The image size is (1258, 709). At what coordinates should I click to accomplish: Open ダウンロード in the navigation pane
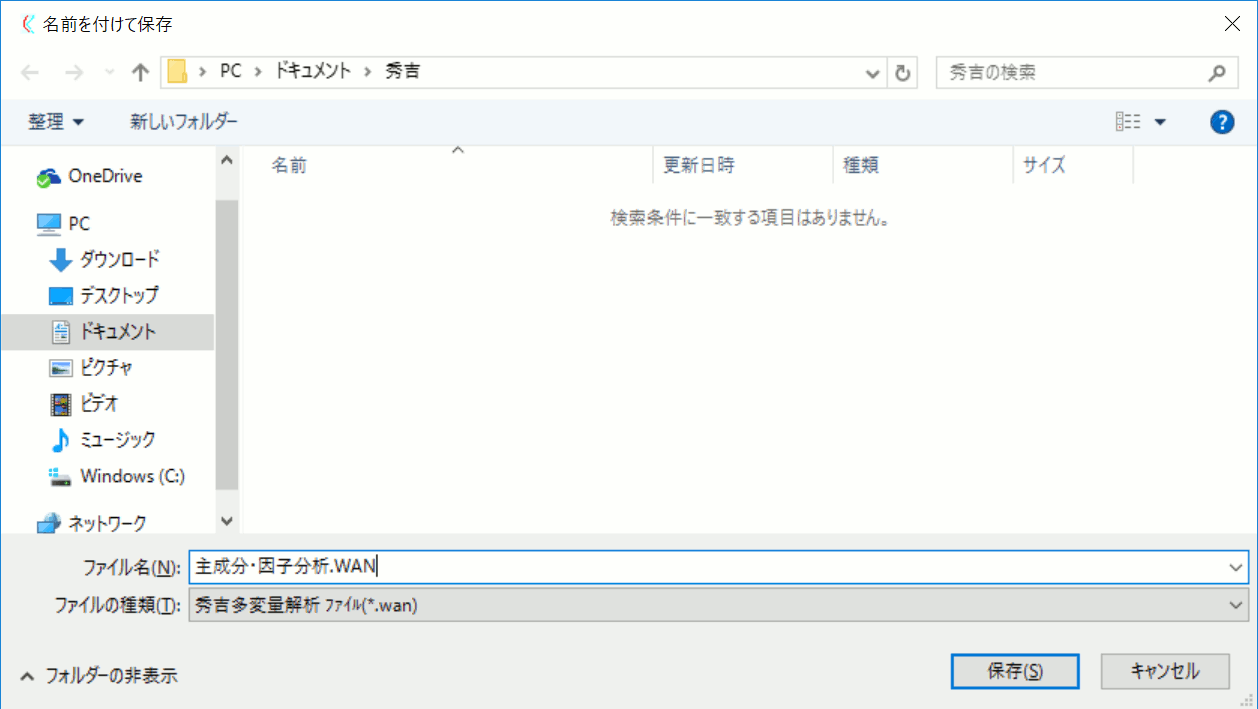(119, 260)
